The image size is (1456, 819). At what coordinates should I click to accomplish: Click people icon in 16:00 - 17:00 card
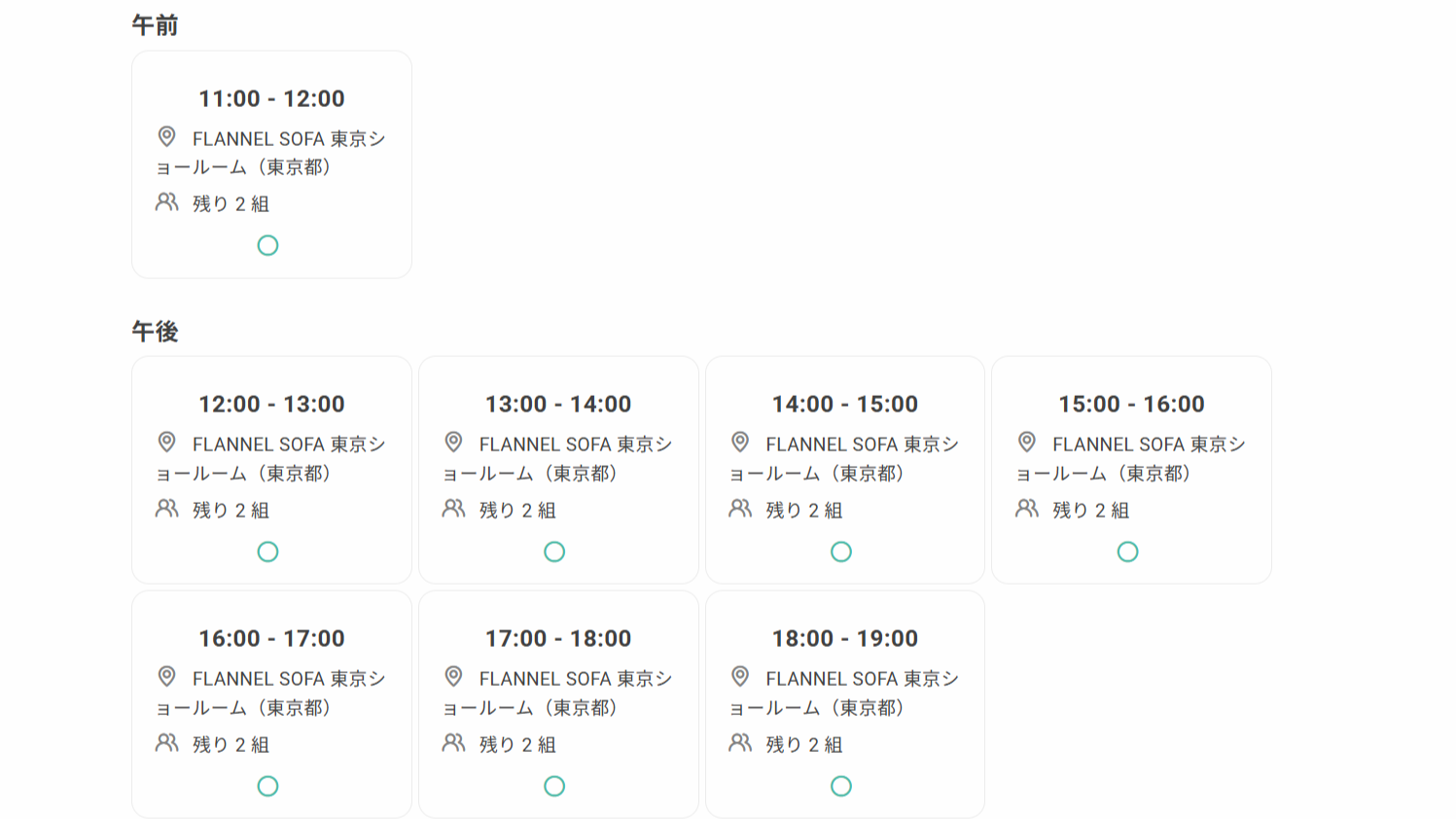click(x=167, y=742)
